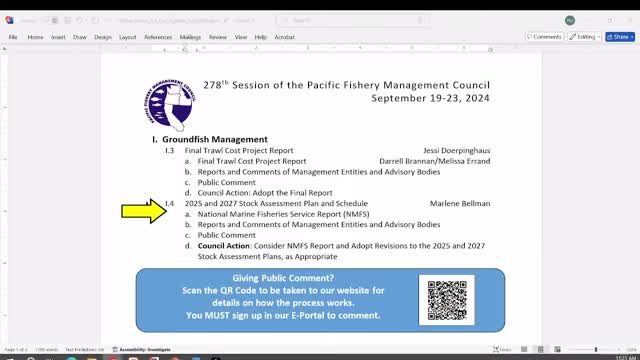Viewport: 640px width, 360px height.
Task: Open the Comments pane button
Action: [x=544, y=37]
